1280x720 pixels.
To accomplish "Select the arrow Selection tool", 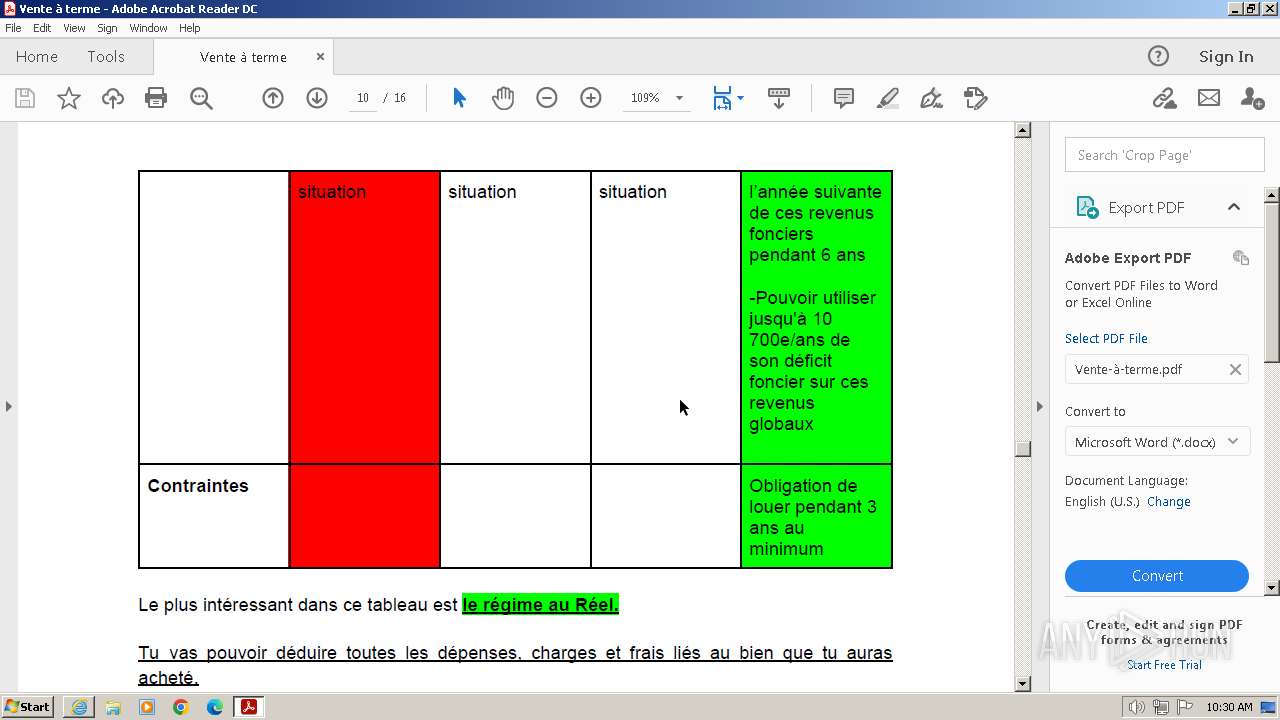I will click(x=459, y=98).
